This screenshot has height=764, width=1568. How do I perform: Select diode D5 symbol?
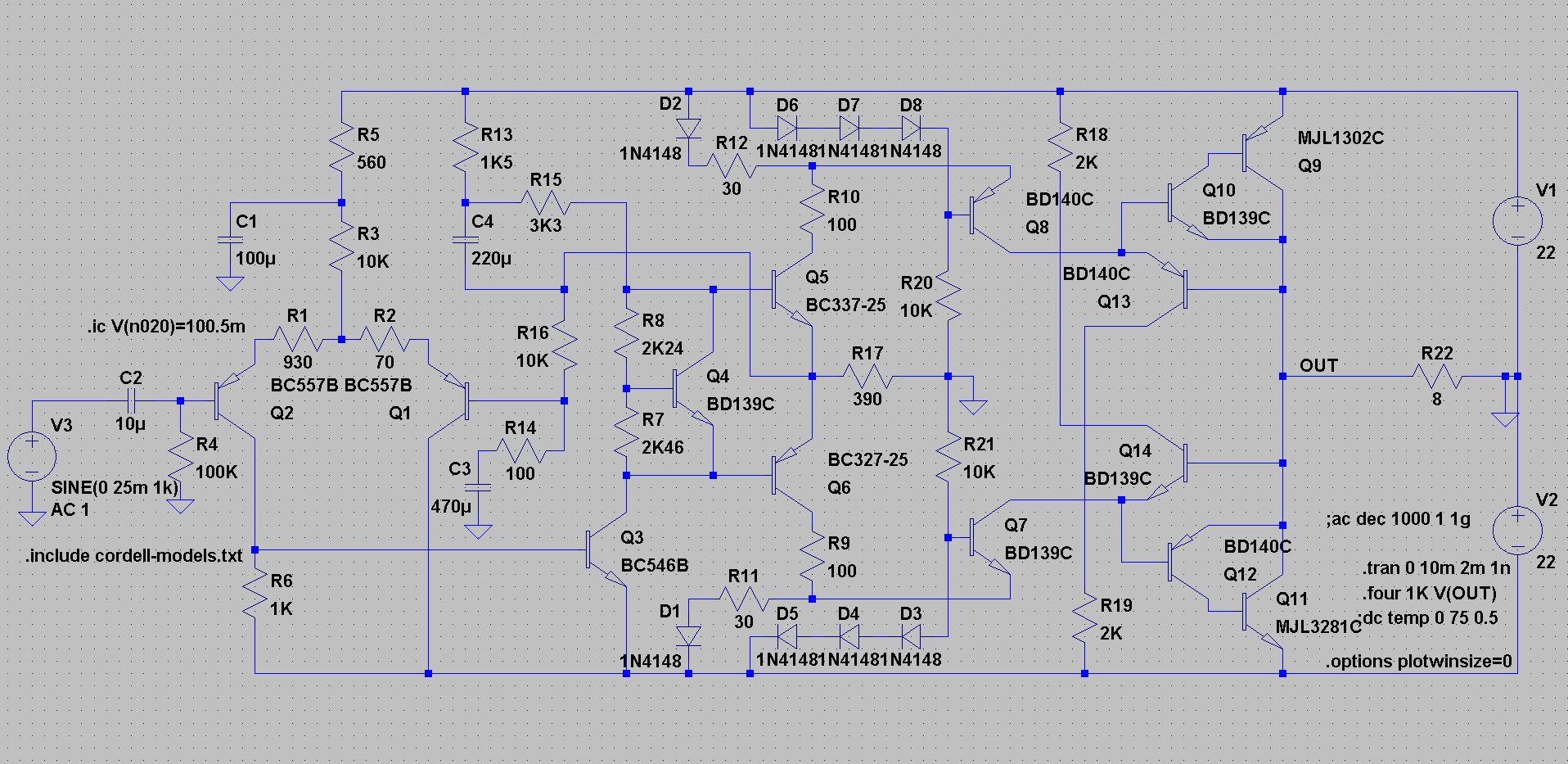[x=786, y=636]
